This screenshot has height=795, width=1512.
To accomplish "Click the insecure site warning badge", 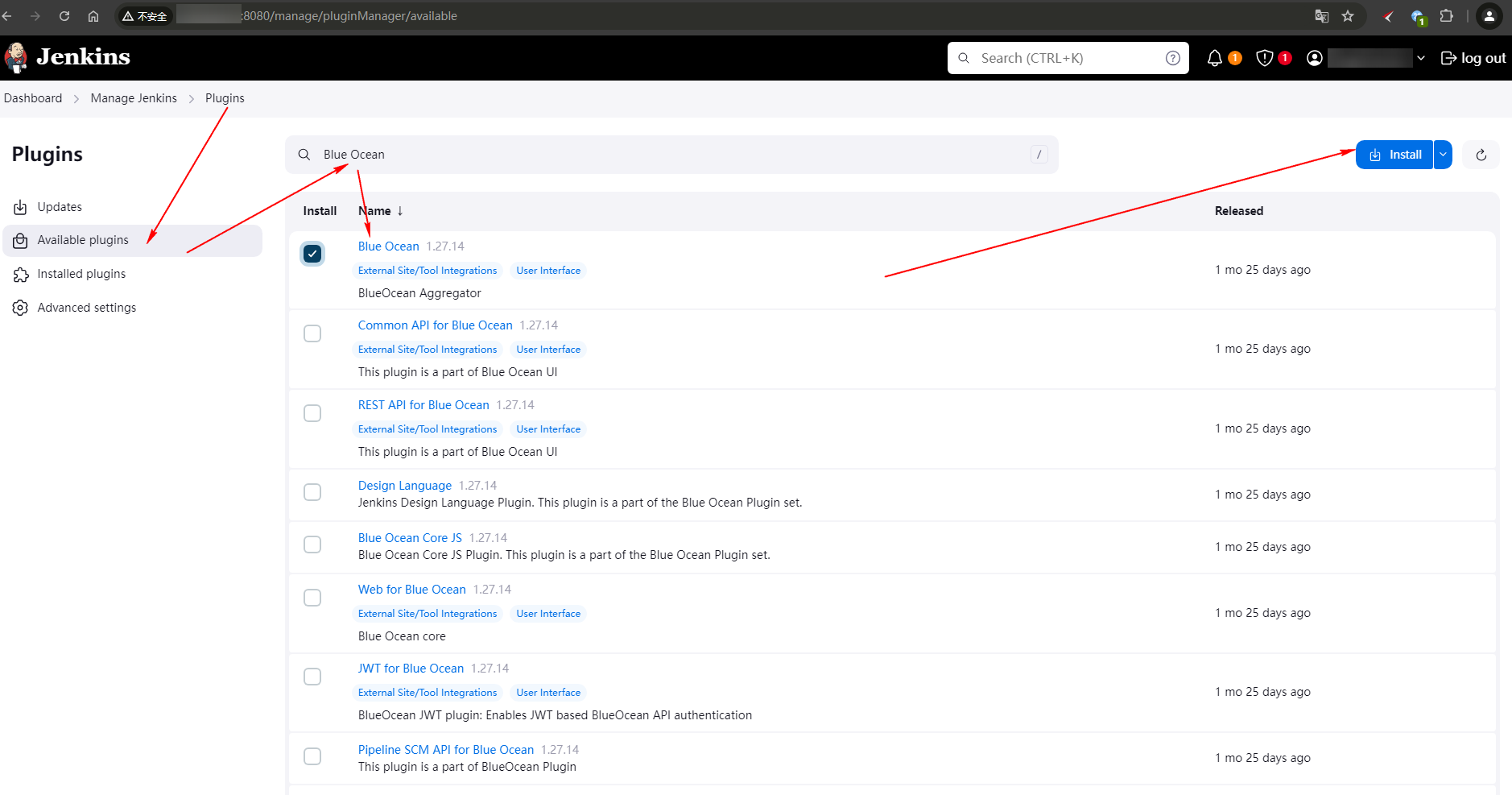I will 145,16.
